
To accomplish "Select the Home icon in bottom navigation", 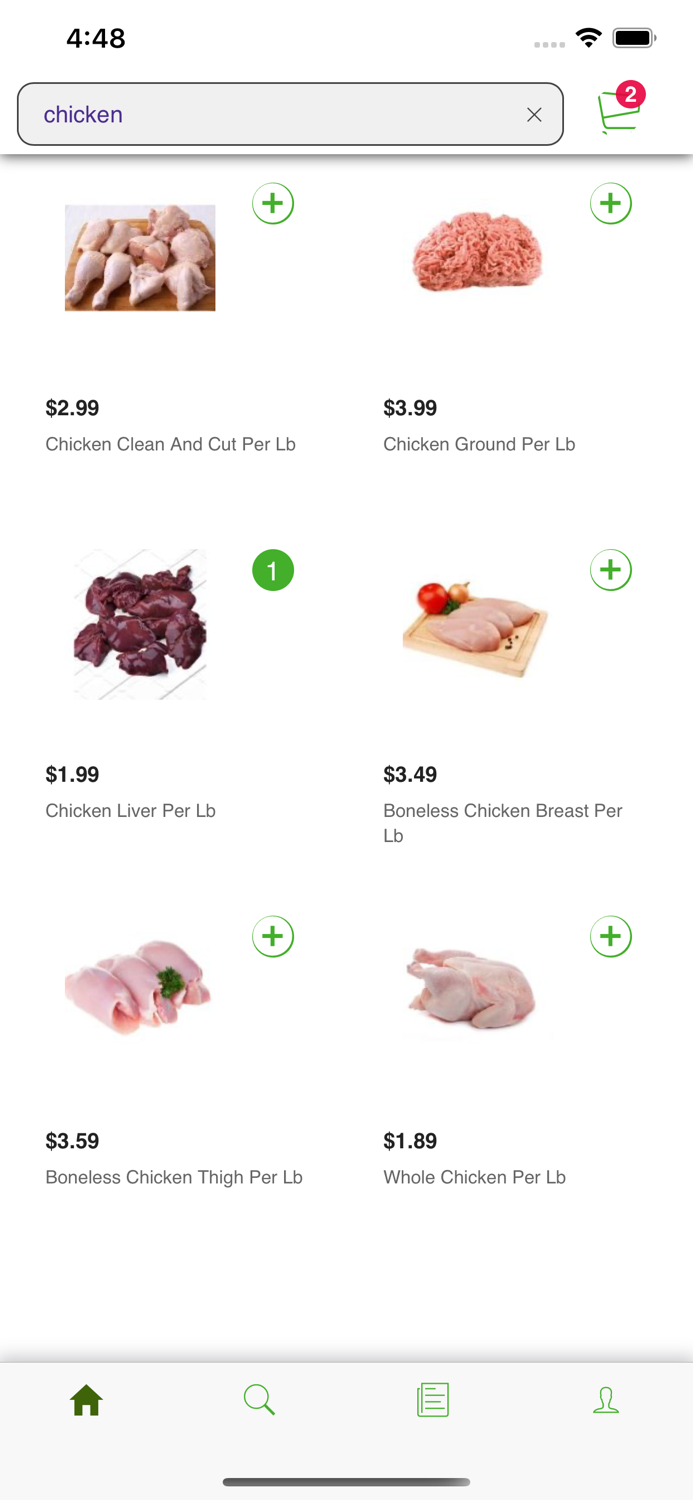I will (x=86, y=1399).
